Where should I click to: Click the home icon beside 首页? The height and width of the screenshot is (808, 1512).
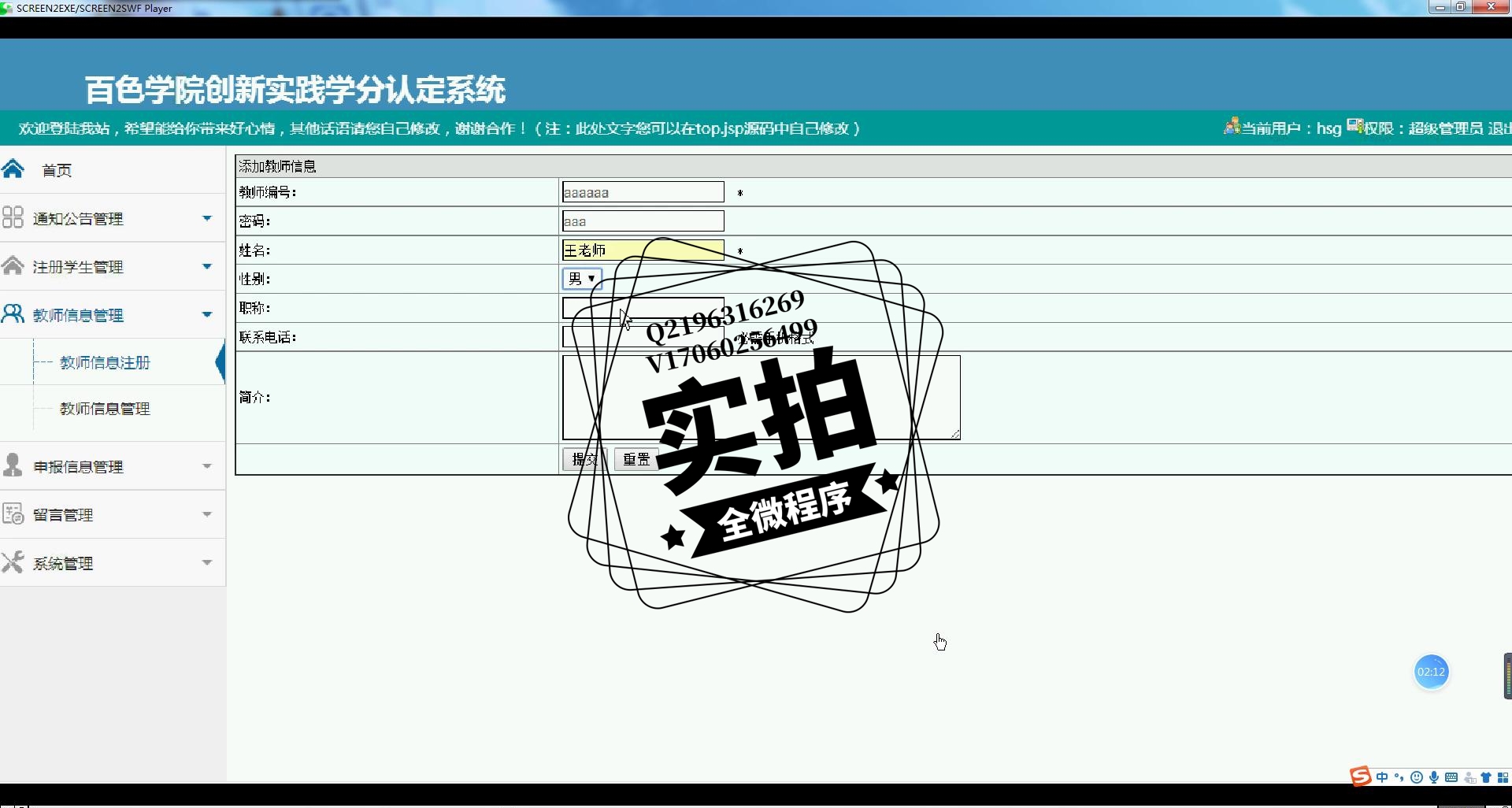[13, 169]
